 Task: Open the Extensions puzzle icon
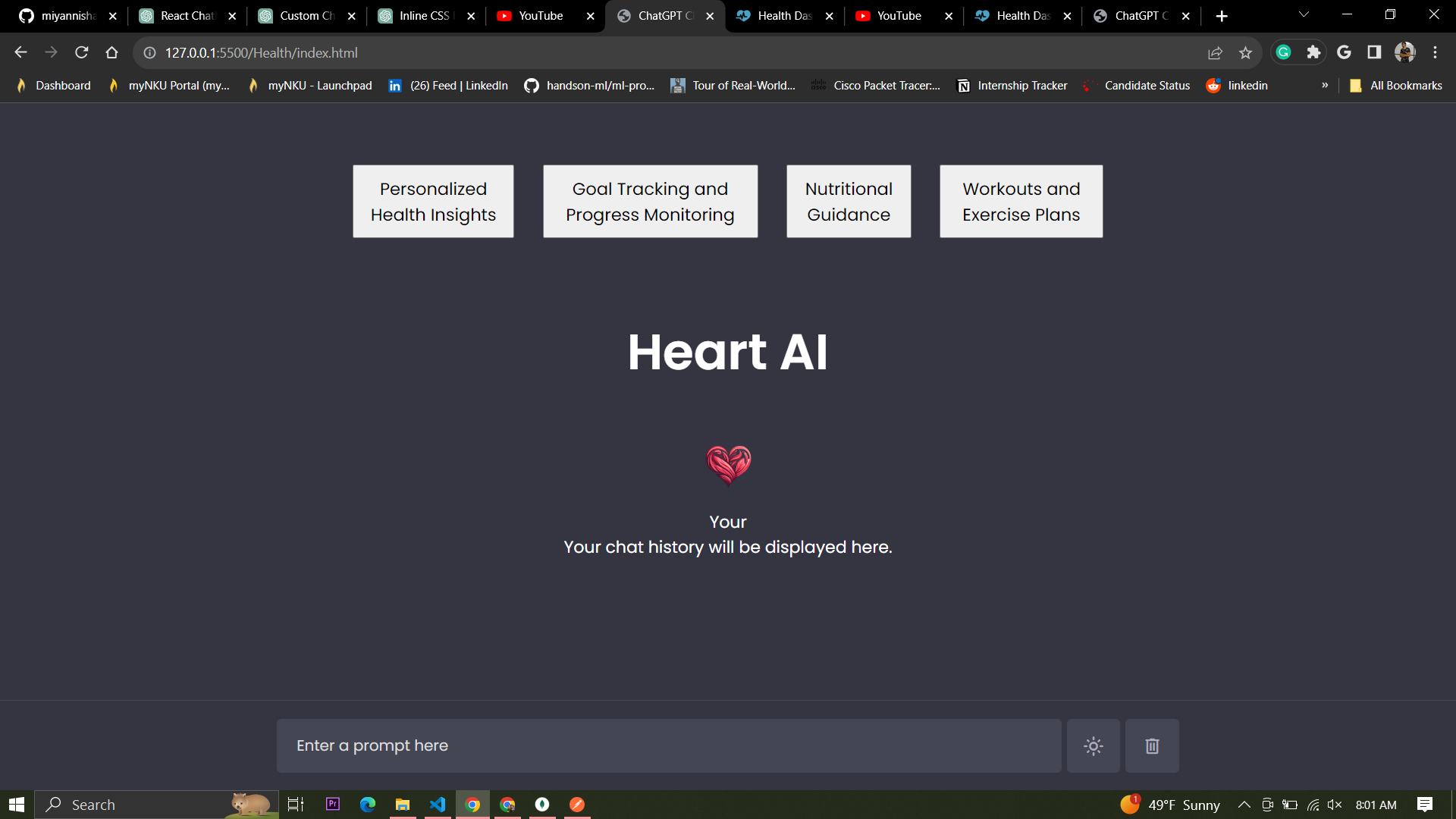(1313, 52)
